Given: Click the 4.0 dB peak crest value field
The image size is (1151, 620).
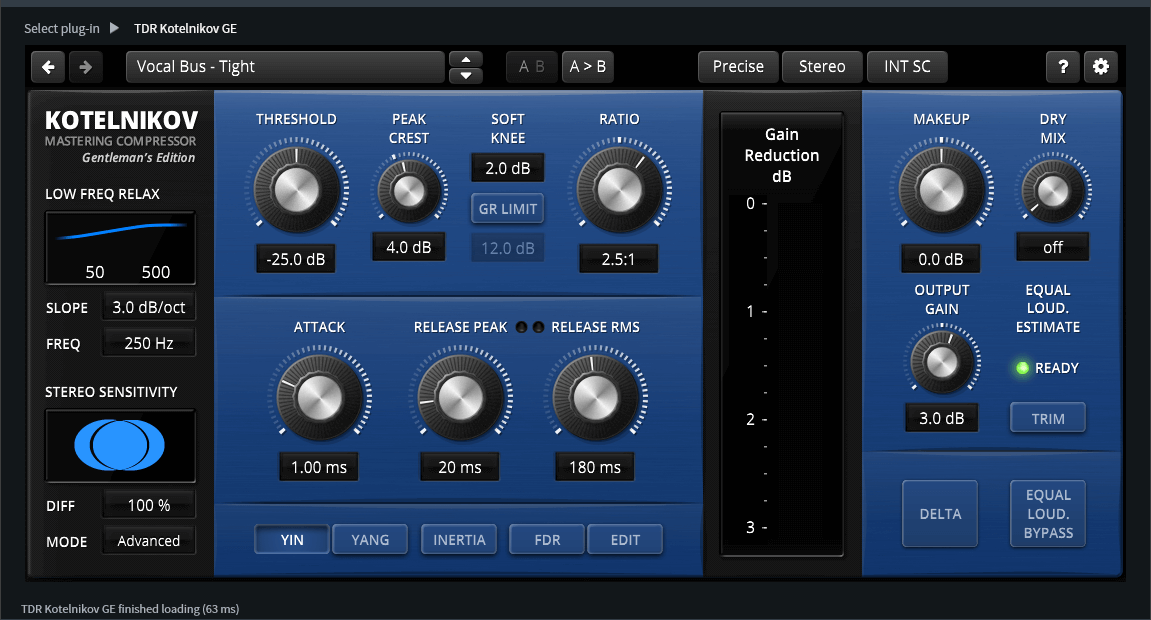Looking at the screenshot, I should pos(409,247).
